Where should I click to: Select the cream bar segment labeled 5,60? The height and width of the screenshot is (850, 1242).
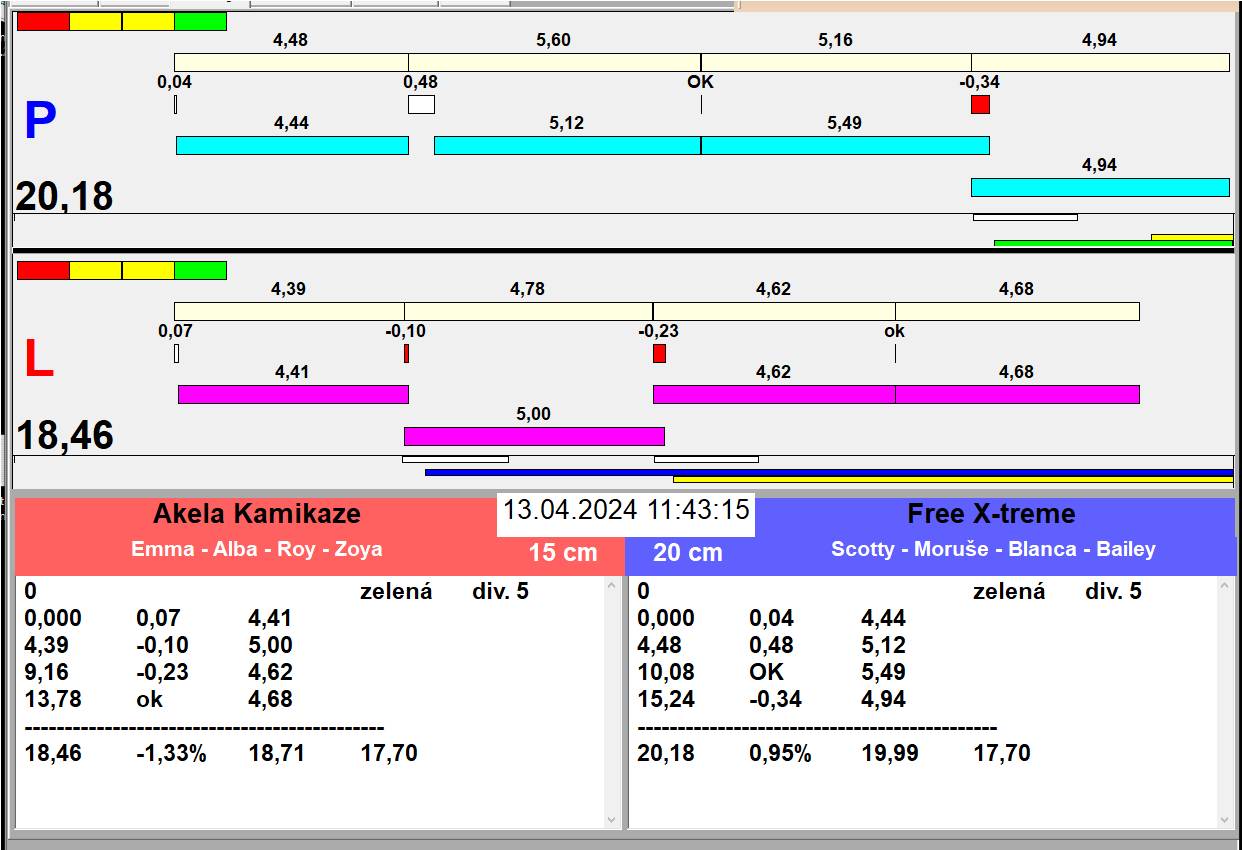[x=554, y=62]
